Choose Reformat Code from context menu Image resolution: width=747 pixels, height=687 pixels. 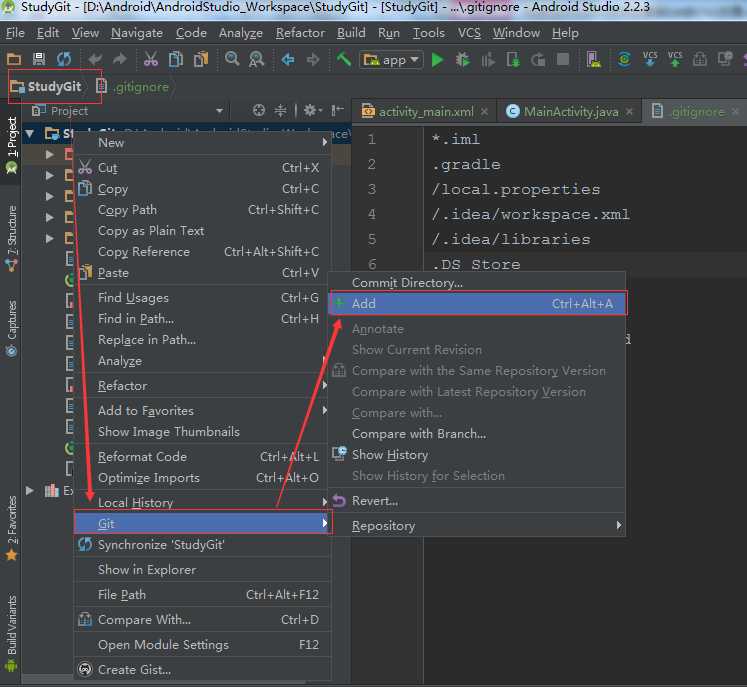click(202, 456)
